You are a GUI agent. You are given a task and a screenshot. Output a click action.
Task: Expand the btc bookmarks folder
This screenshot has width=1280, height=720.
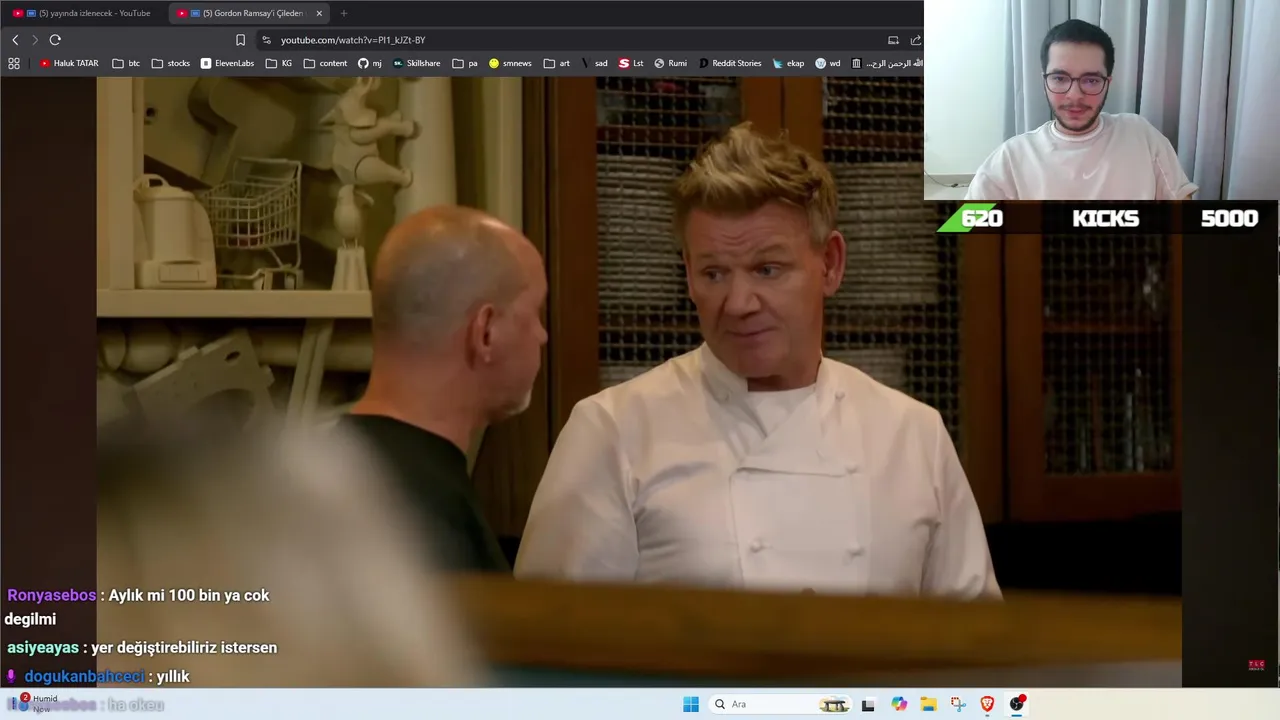[126, 63]
